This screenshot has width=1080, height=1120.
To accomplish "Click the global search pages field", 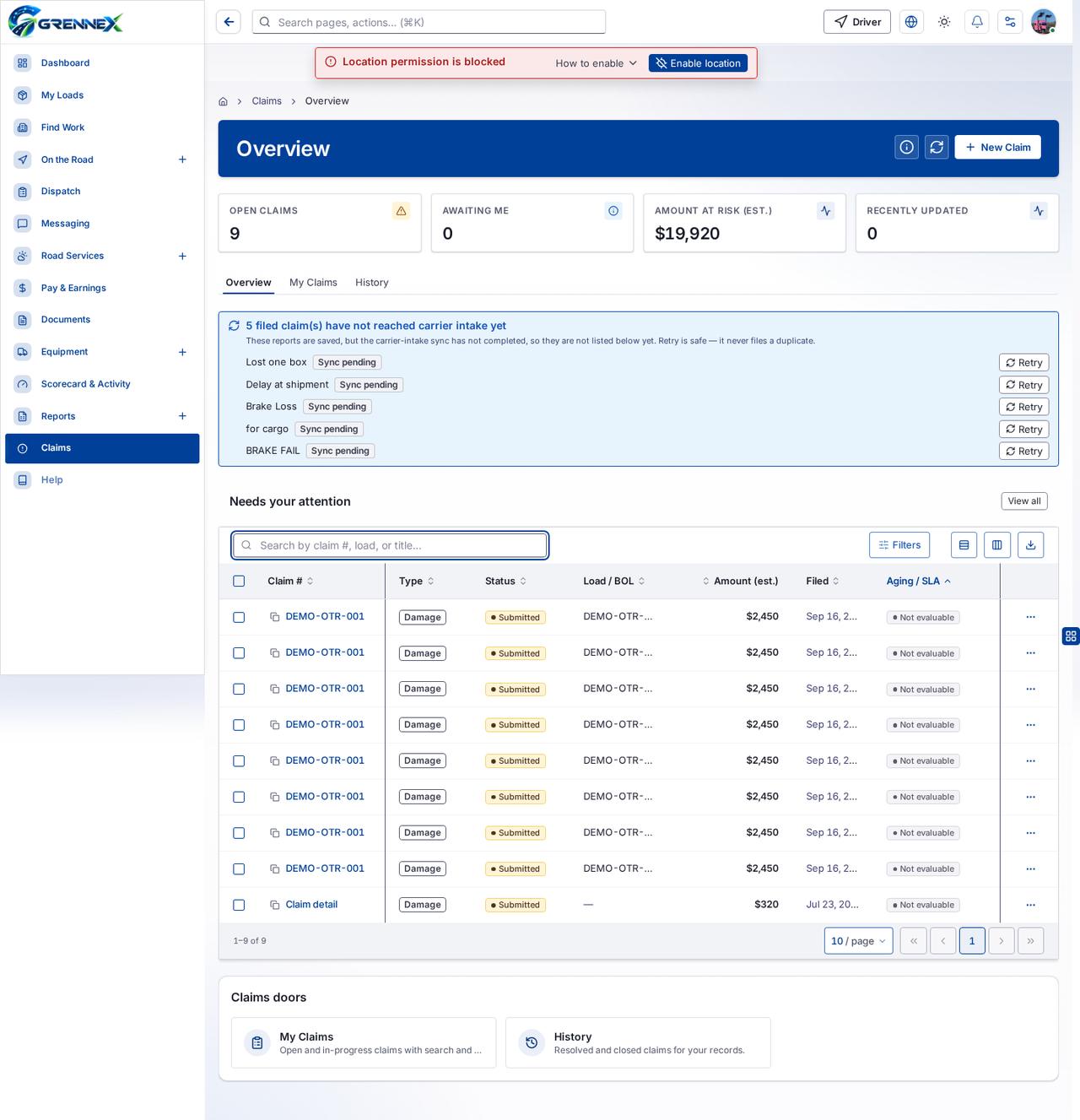I will pyautogui.click(x=429, y=22).
